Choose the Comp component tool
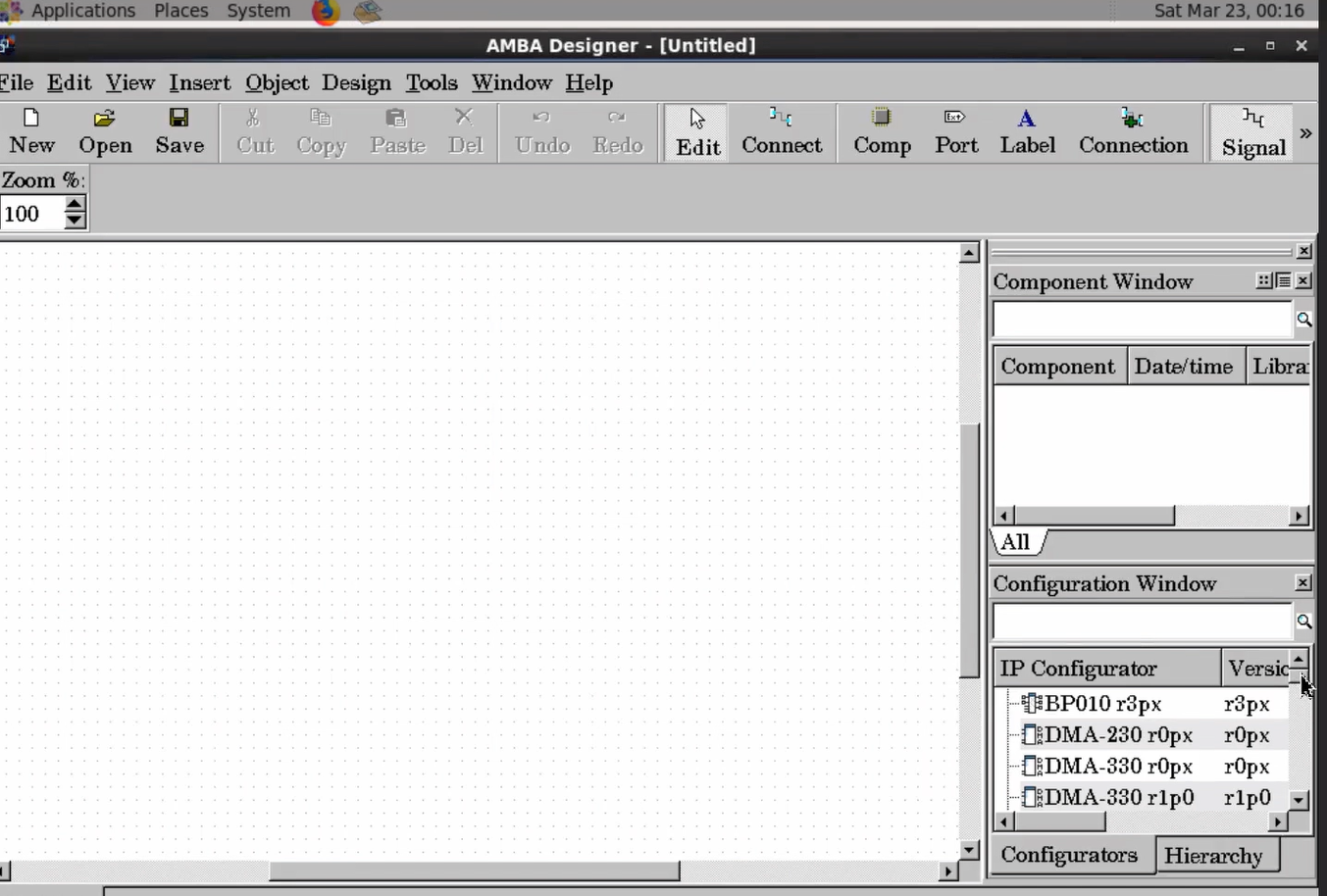Image resolution: width=1327 pixels, height=896 pixels. pos(882,132)
